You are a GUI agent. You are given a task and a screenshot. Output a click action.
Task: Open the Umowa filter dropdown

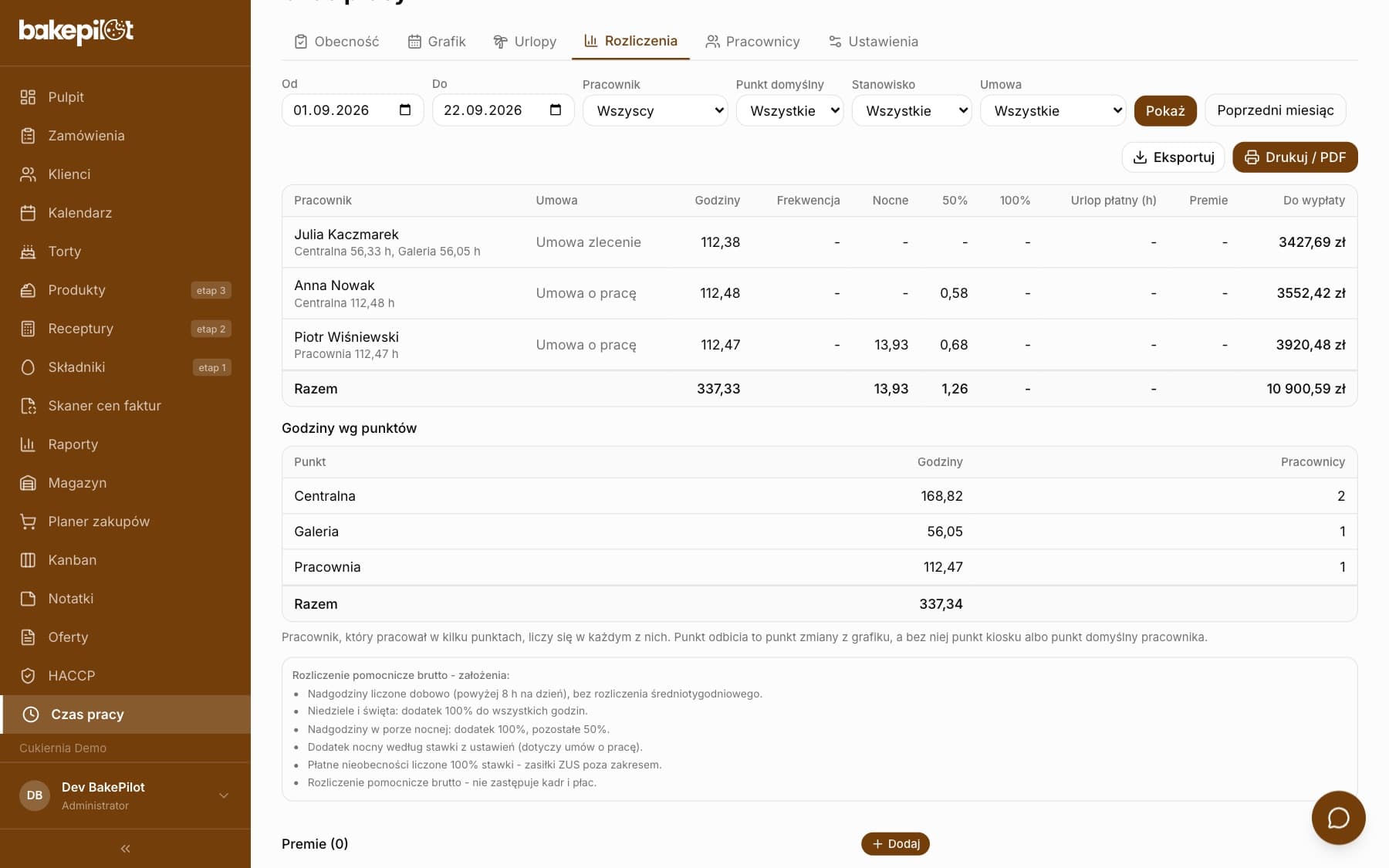pos(1053,110)
